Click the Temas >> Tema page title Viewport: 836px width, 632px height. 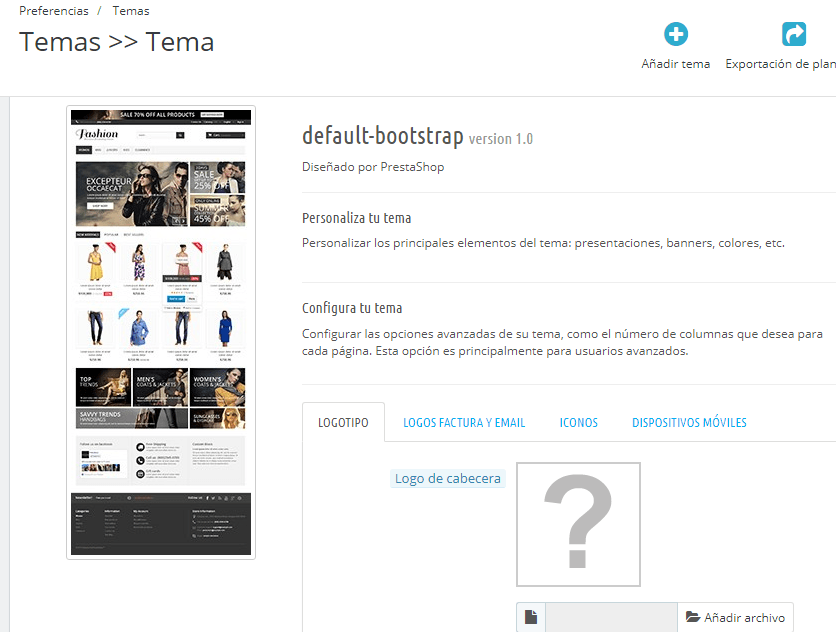point(117,42)
